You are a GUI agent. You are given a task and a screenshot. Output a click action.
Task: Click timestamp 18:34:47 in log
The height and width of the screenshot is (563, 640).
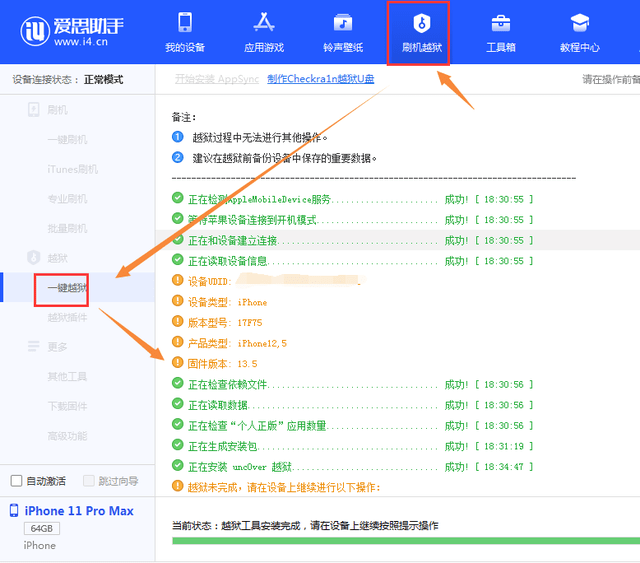coord(504,467)
